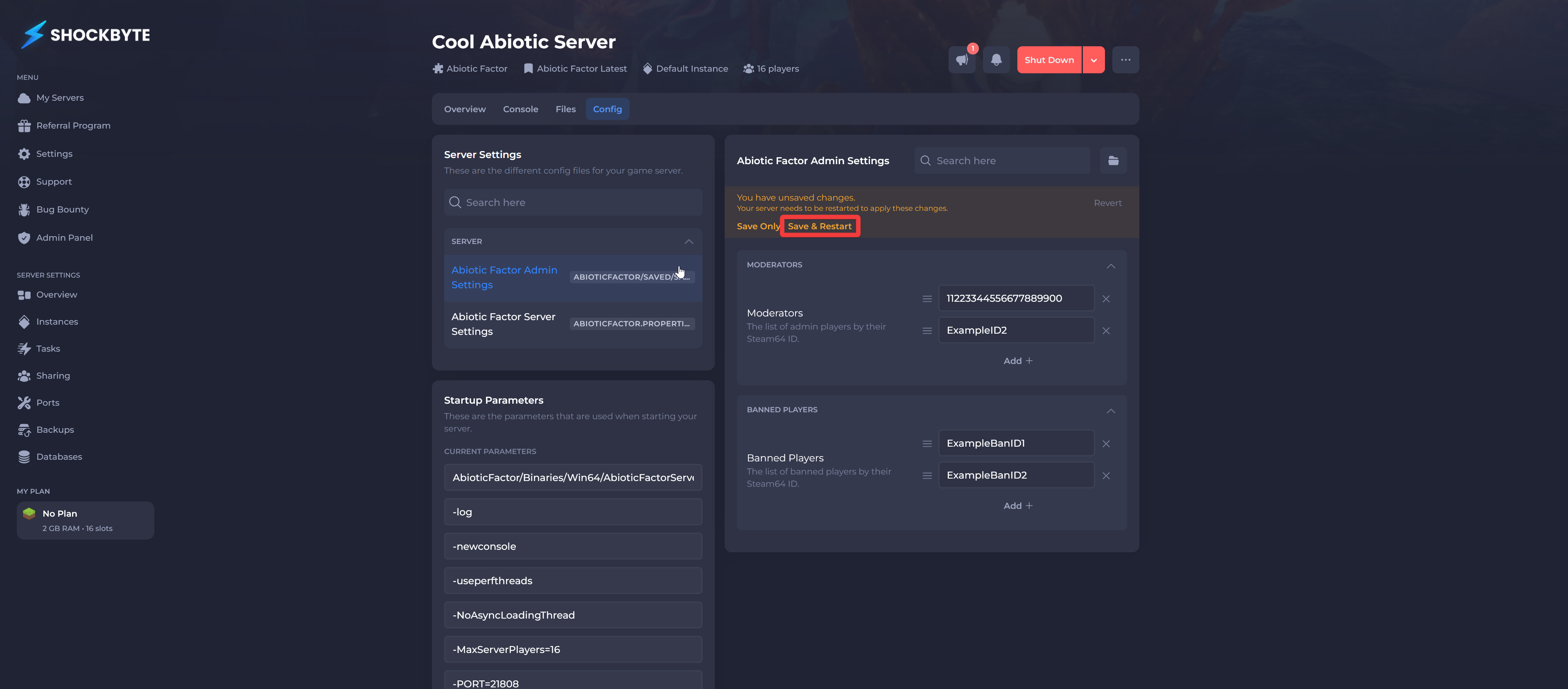Grab reorder handle for moderator 11223344556677889900
1568x689 pixels.
point(926,299)
